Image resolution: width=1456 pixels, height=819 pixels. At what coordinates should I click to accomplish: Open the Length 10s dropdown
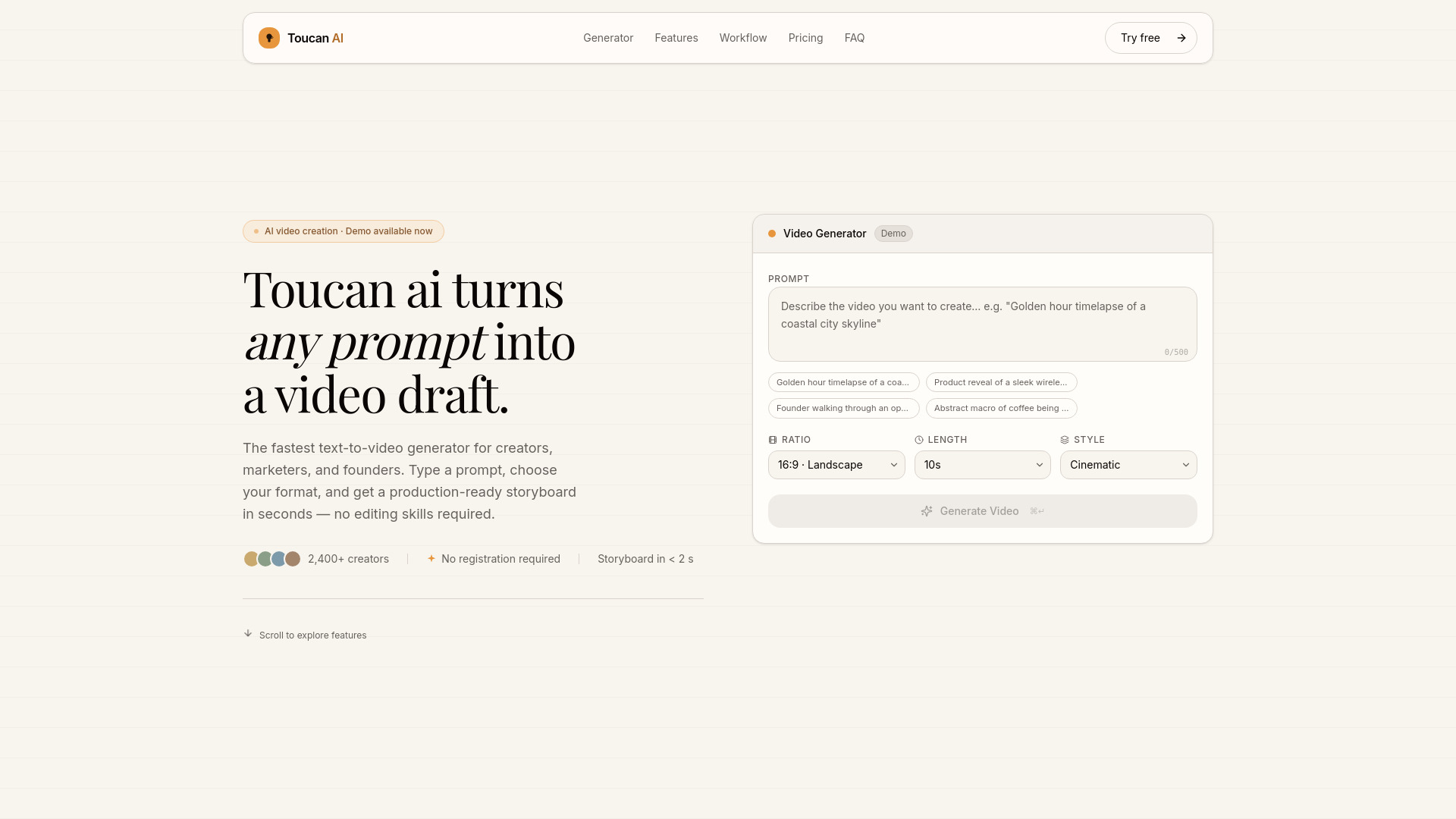point(983,465)
